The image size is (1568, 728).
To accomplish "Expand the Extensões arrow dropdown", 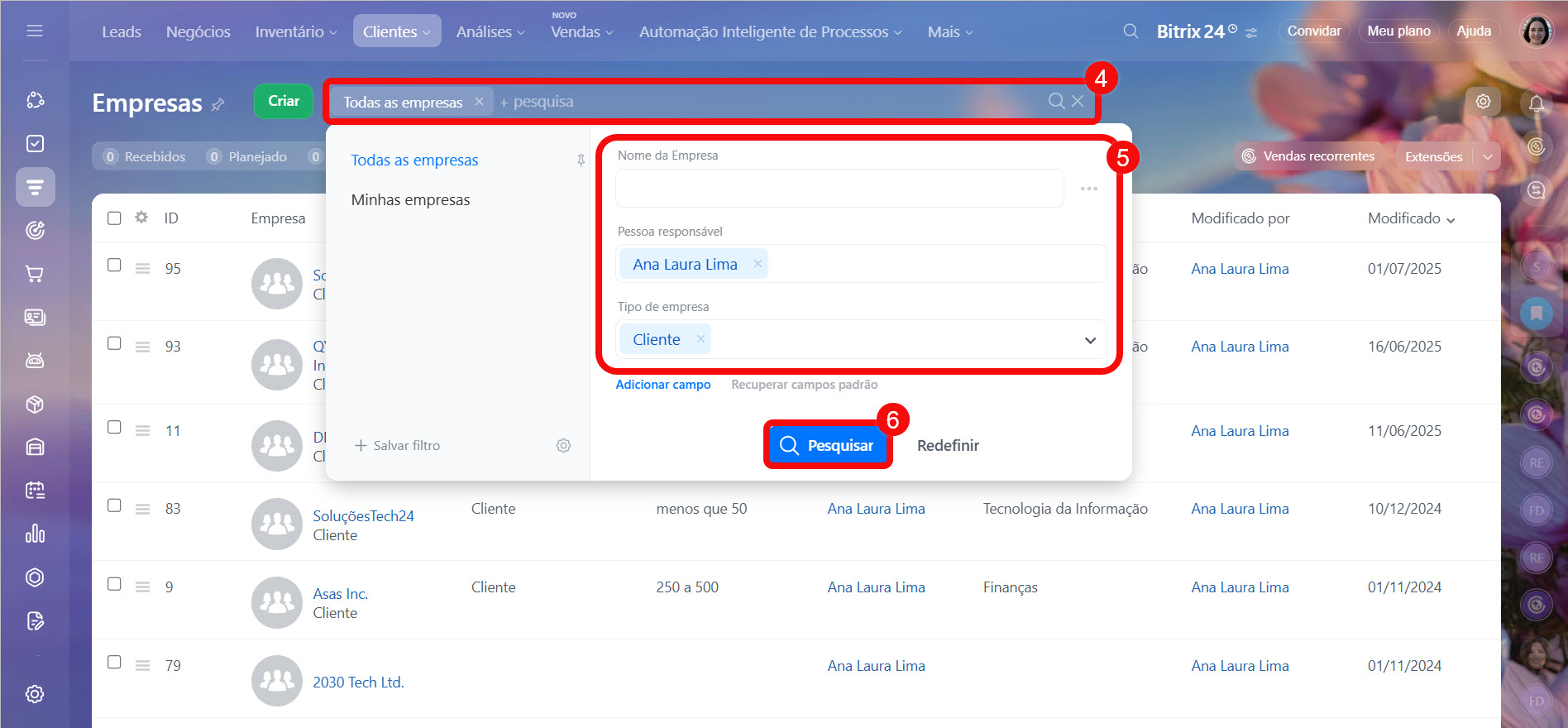I will (x=1488, y=156).
